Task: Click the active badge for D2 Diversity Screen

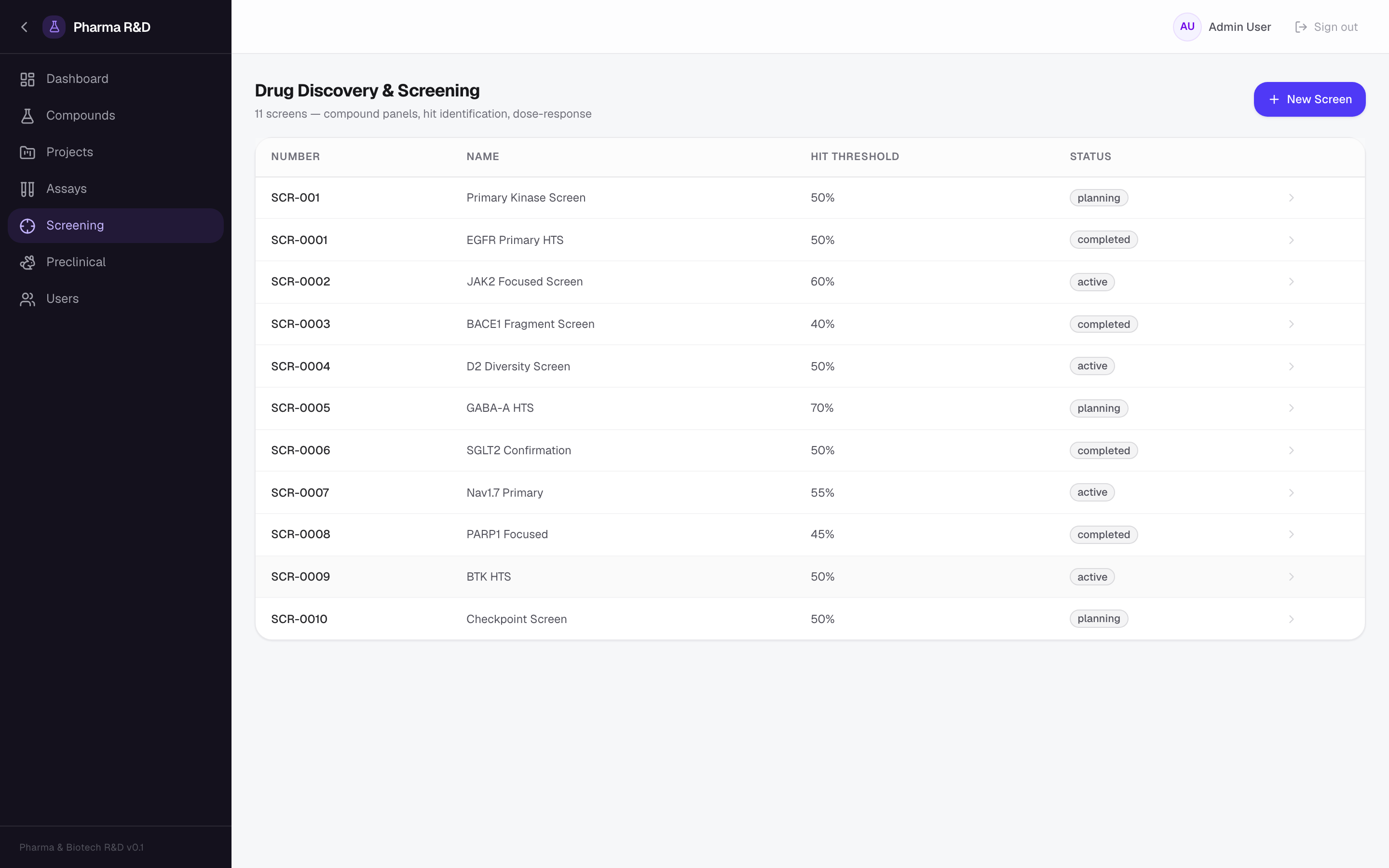Action: [1092, 366]
